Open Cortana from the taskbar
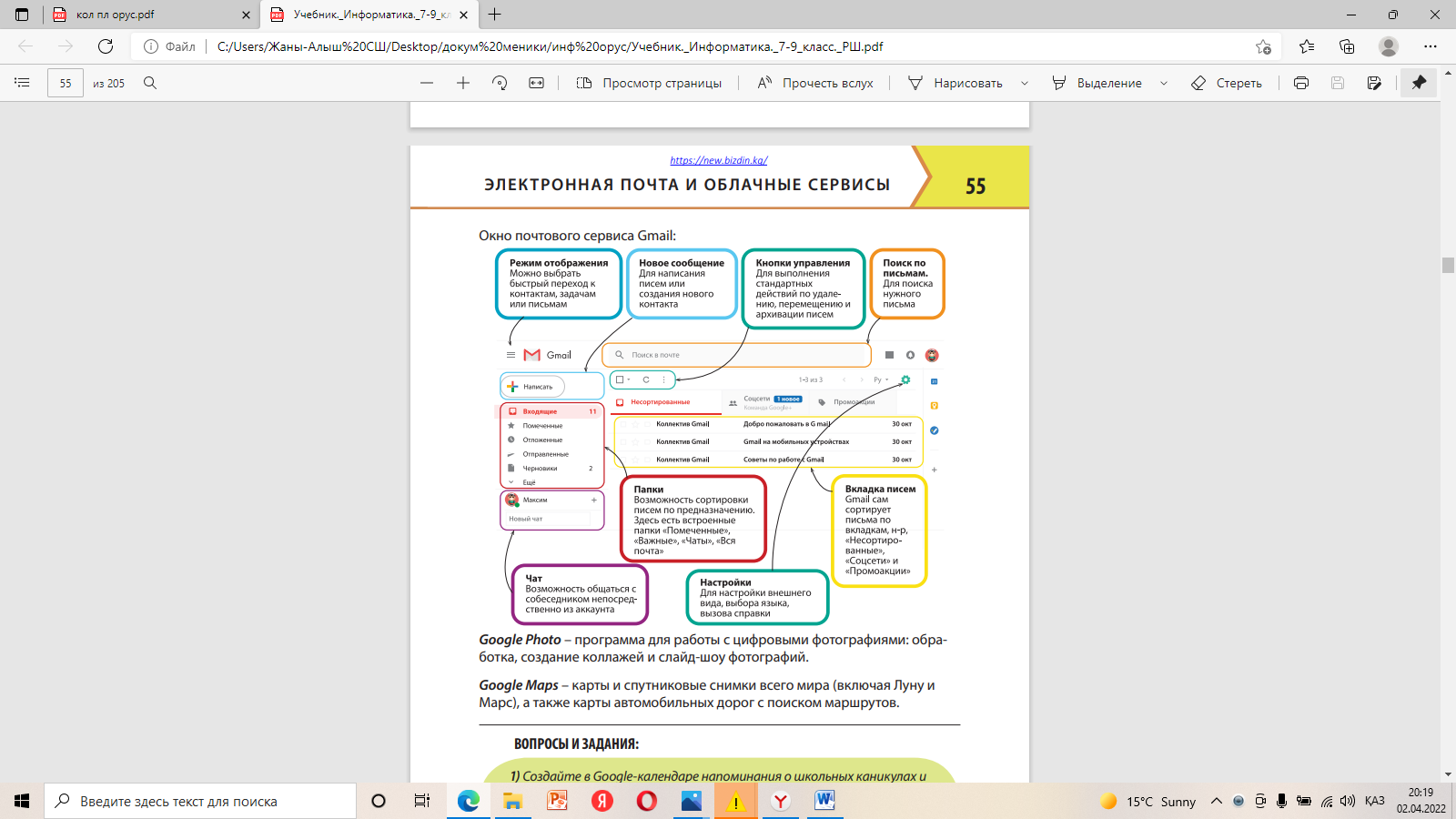1456x819 pixels. coord(379,801)
